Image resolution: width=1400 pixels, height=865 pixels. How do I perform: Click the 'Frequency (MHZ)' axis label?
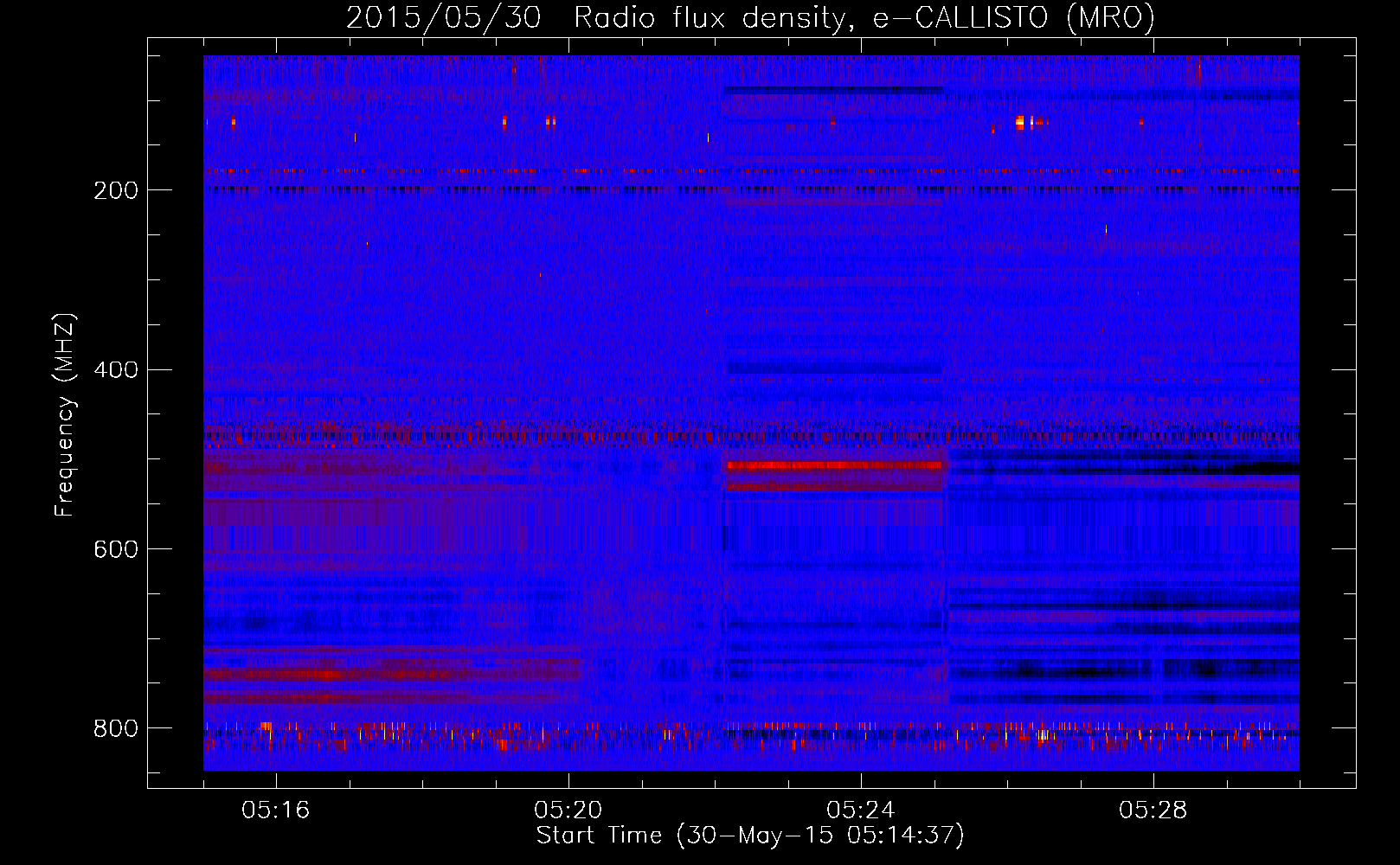click(65, 415)
